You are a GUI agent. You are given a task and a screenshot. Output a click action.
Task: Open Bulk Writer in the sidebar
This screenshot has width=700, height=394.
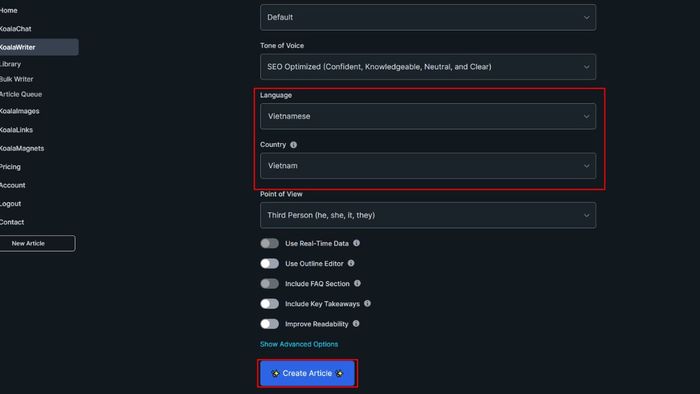[17, 79]
